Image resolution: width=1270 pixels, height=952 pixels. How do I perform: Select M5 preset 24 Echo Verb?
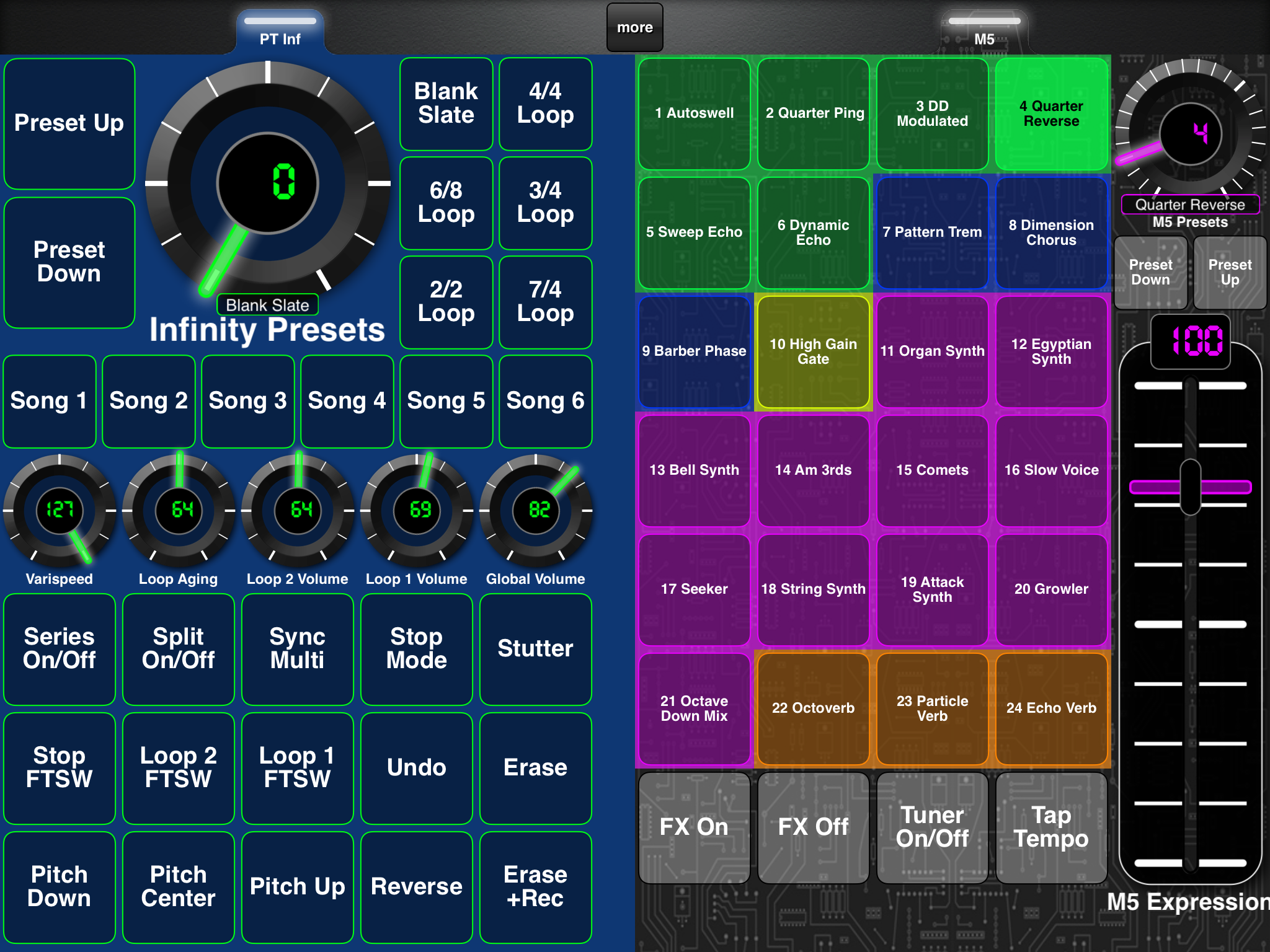[x=1052, y=708]
